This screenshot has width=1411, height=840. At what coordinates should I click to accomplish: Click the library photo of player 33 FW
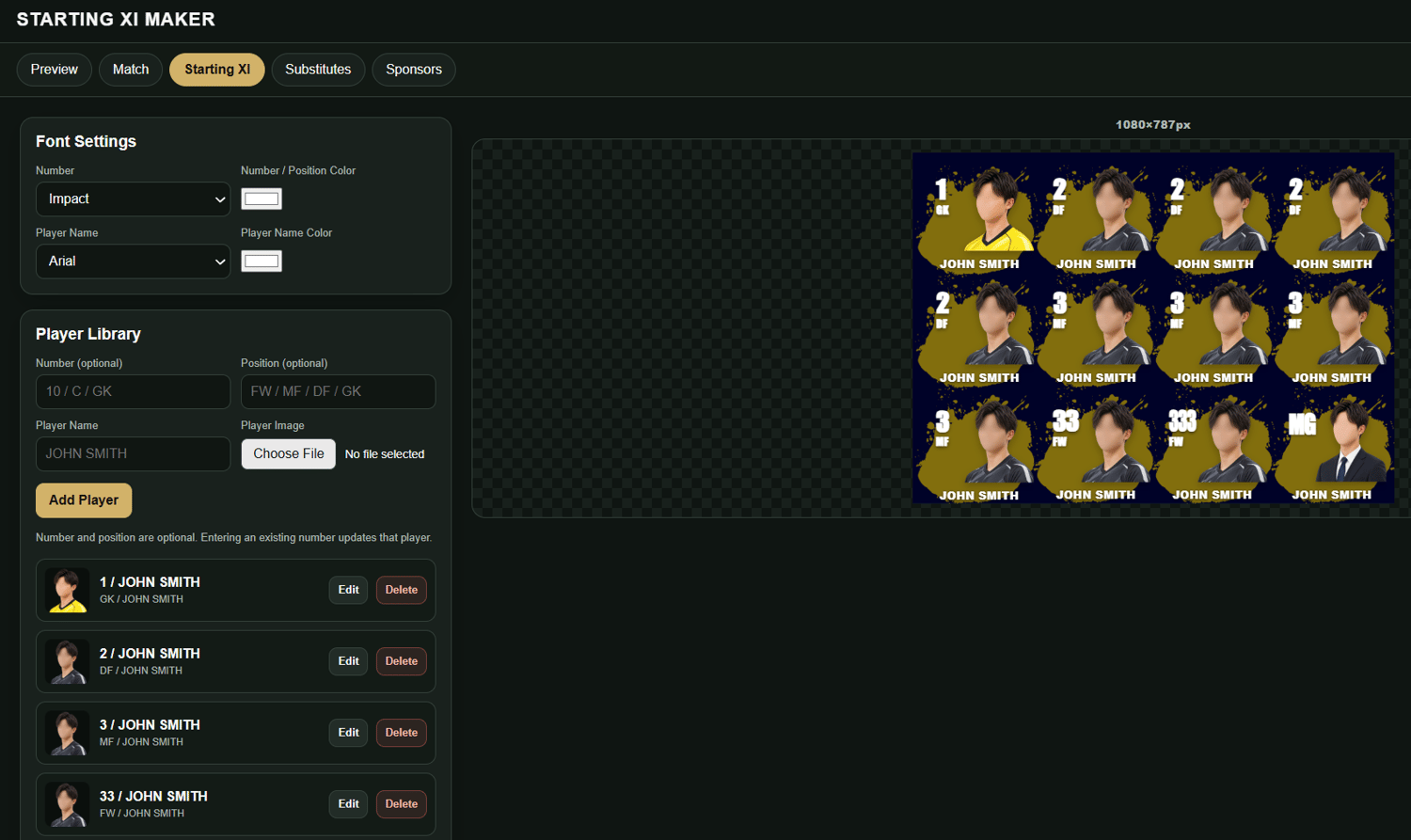[67, 805]
